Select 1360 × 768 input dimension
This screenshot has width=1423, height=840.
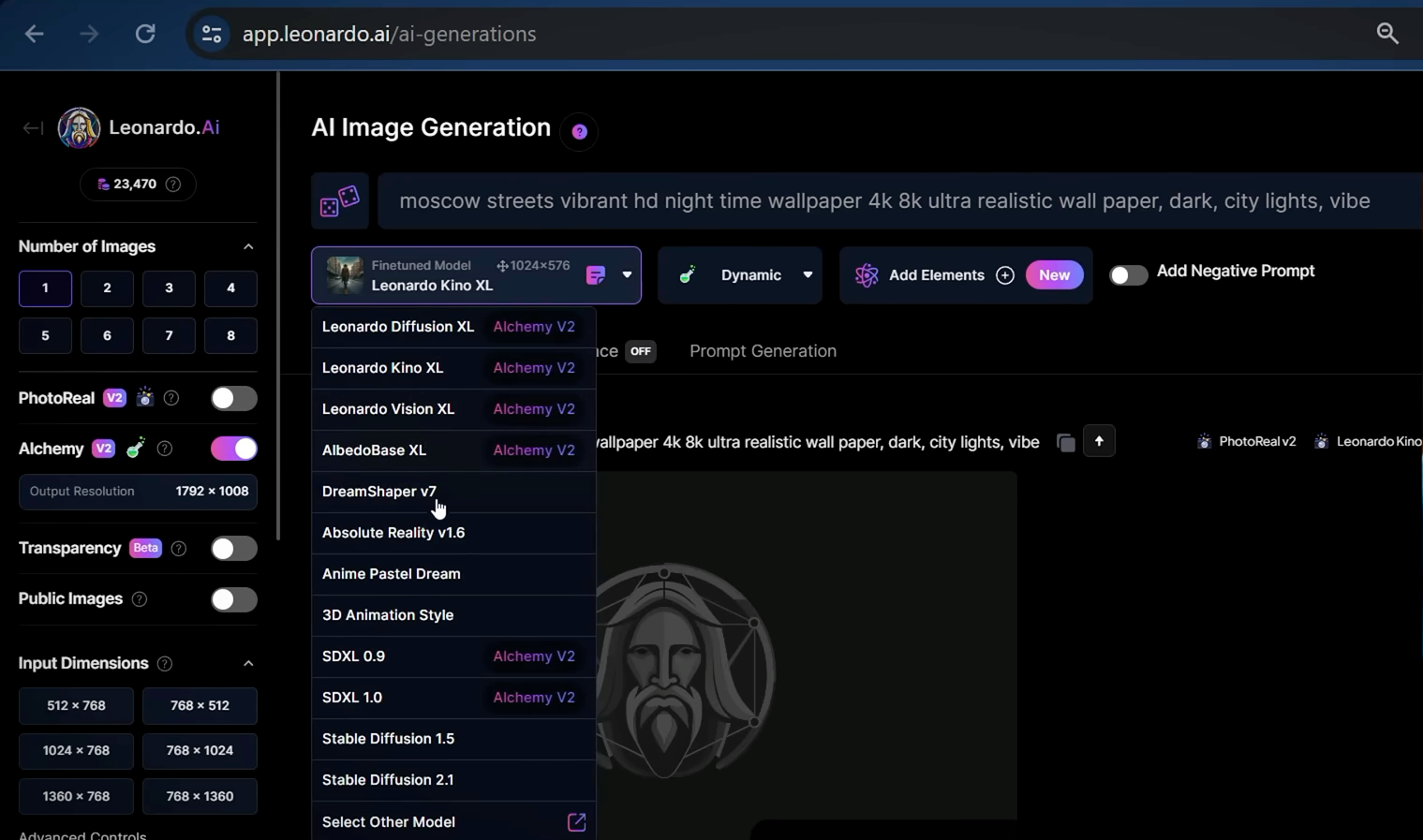click(x=76, y=797)
